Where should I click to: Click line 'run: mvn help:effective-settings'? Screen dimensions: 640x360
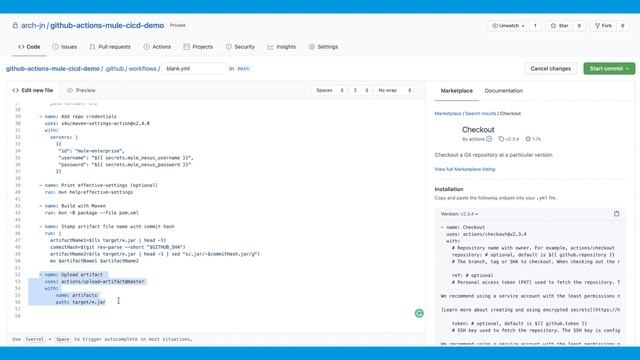(x=89, y=192)
